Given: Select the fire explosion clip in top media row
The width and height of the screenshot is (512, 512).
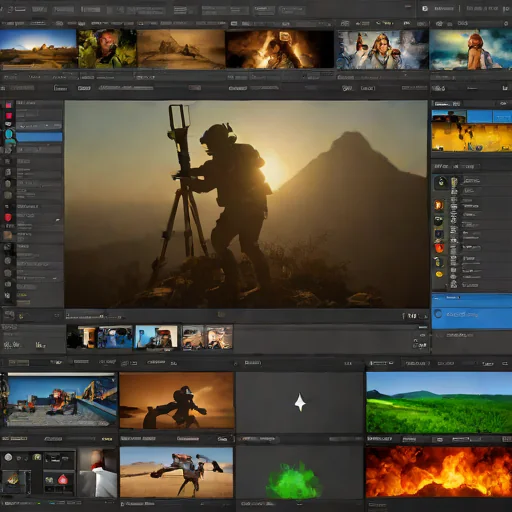Looking at the screenshot, I should click(279, 49).
